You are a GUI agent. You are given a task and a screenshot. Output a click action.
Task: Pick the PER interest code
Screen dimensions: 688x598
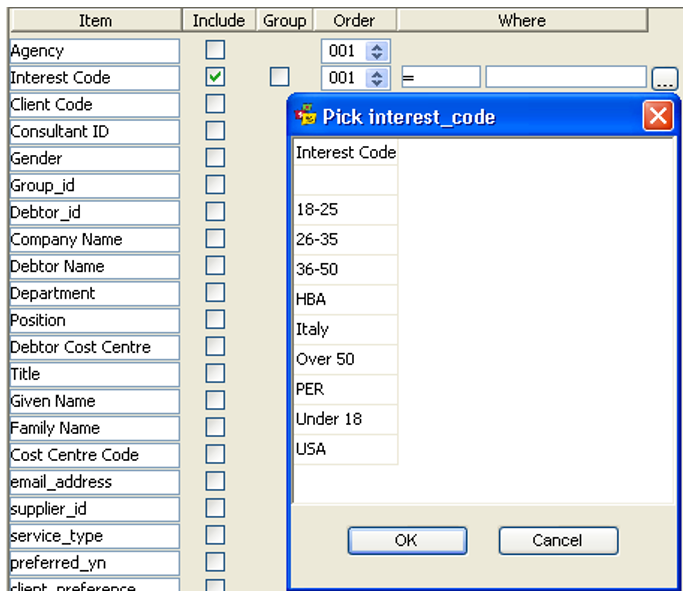click(346, 389)
